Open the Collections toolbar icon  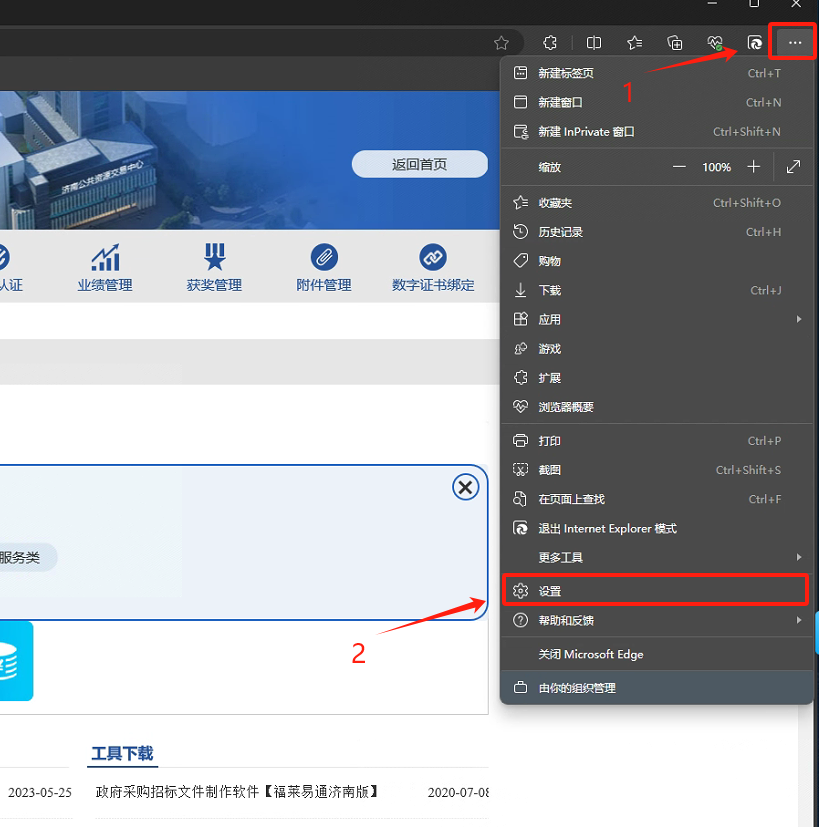675,43
